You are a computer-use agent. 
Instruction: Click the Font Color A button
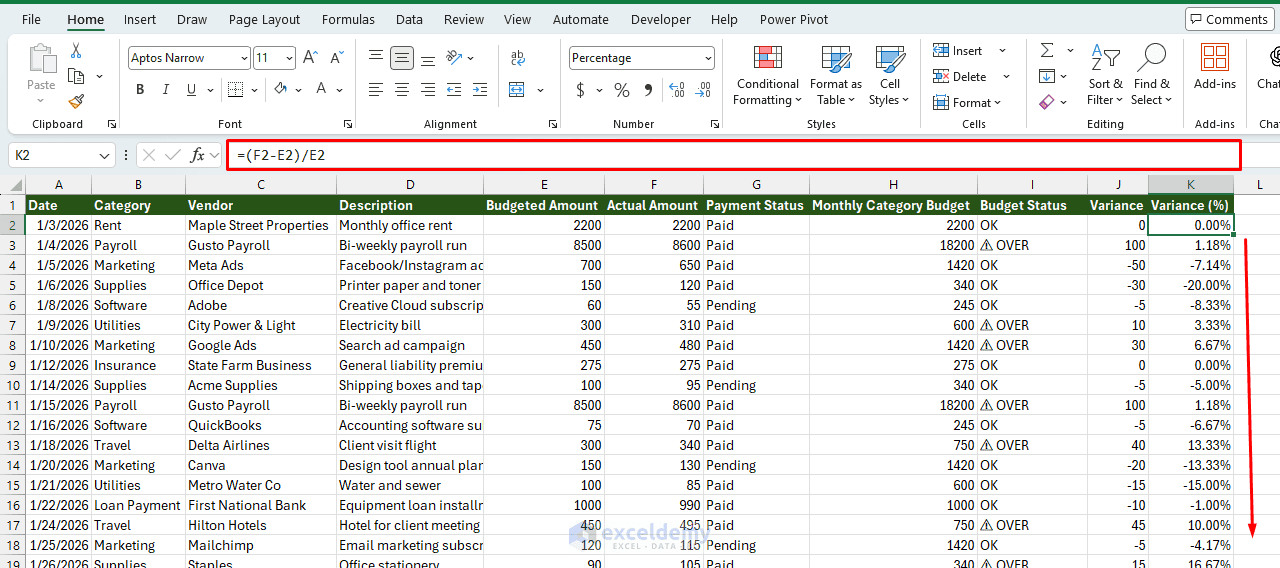[322, 90]
